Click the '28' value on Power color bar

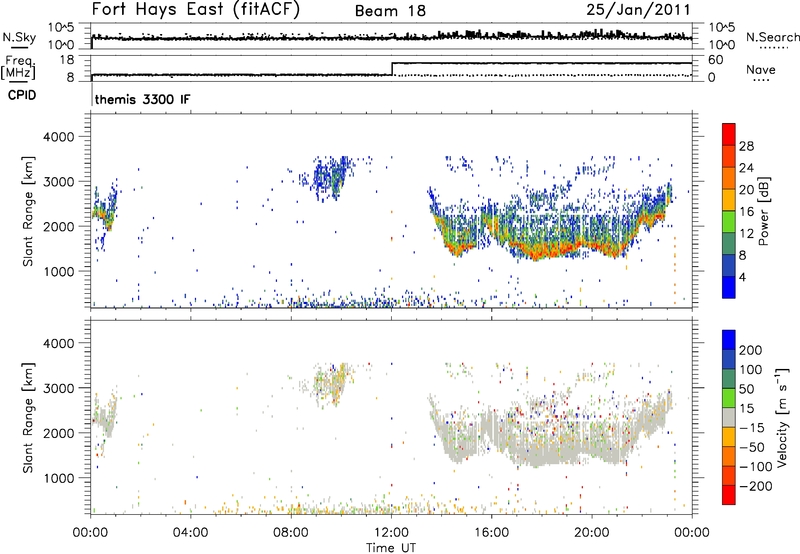746,146
